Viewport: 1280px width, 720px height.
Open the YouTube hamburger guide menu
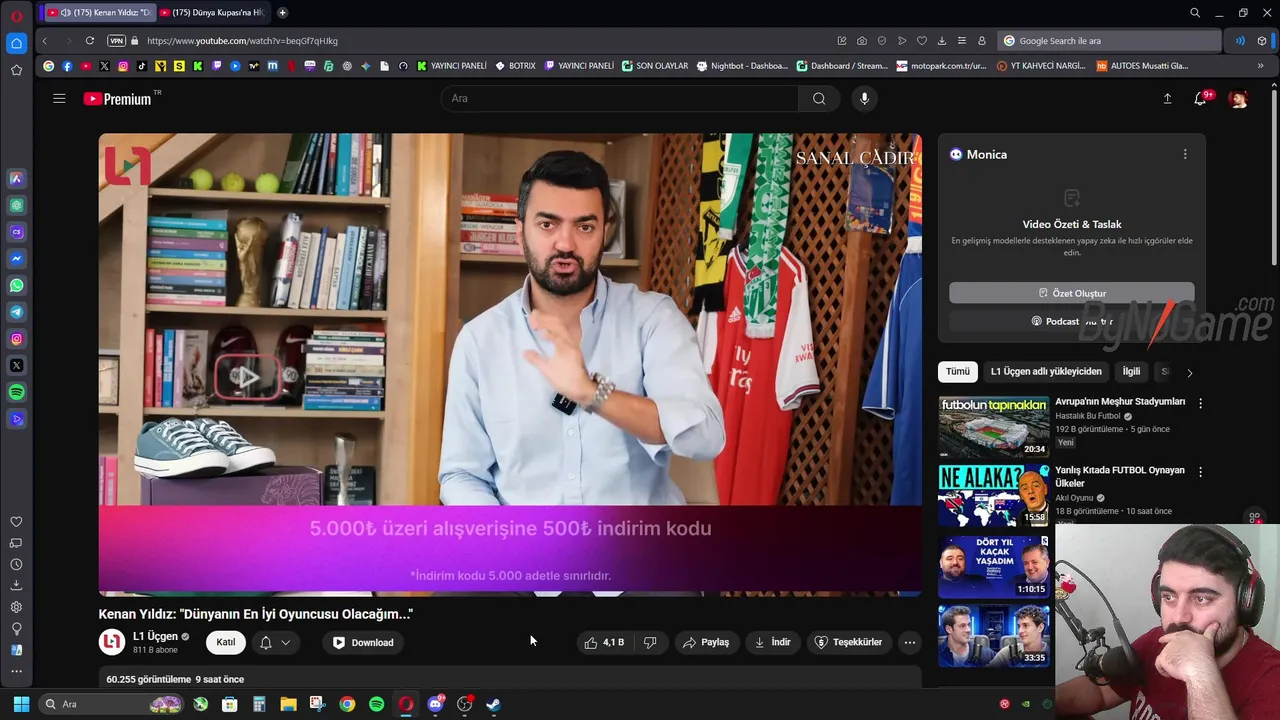pyautogui.click(x=59, y=98)
